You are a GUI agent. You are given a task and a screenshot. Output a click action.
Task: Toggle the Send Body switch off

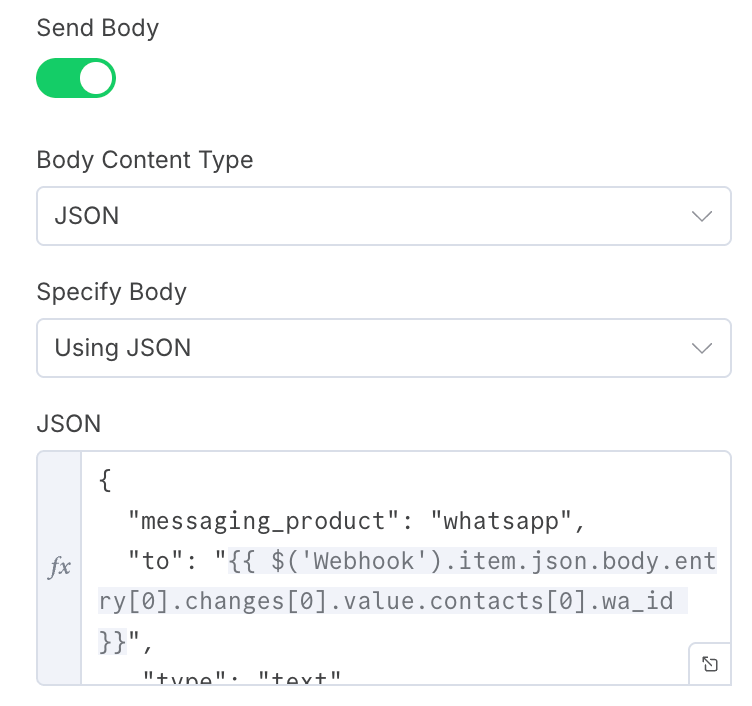tap(76, 78)
